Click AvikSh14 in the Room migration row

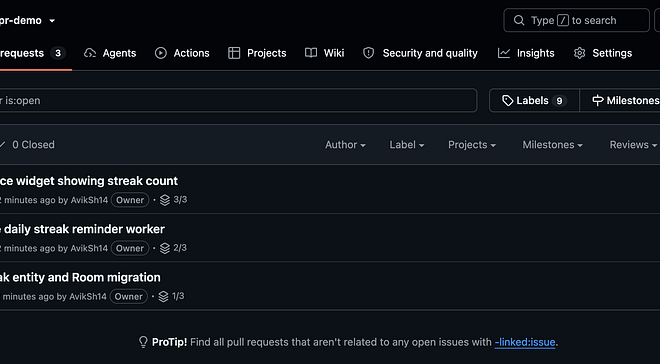(88, 297)
